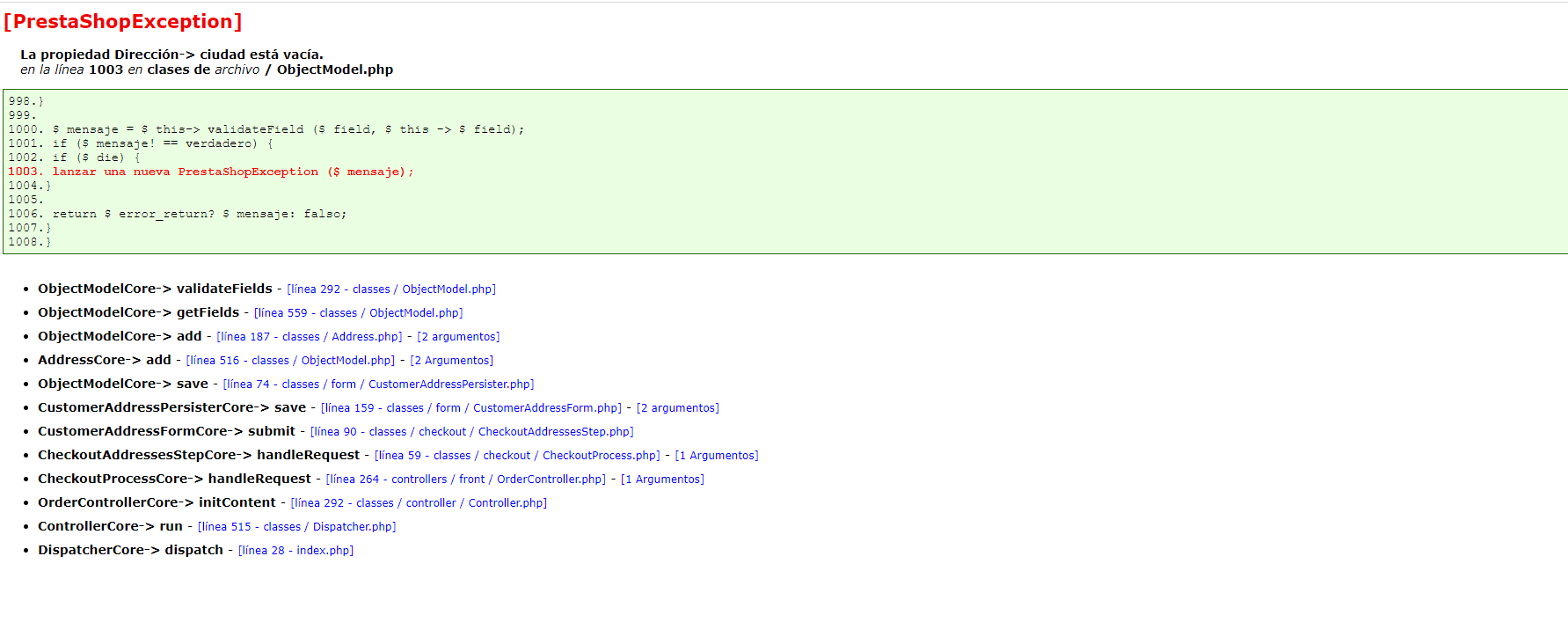Show 2 argumentos for ObjectModelCore-> add
This screenshot has height=637, width=1568.
tap(458, 337)
